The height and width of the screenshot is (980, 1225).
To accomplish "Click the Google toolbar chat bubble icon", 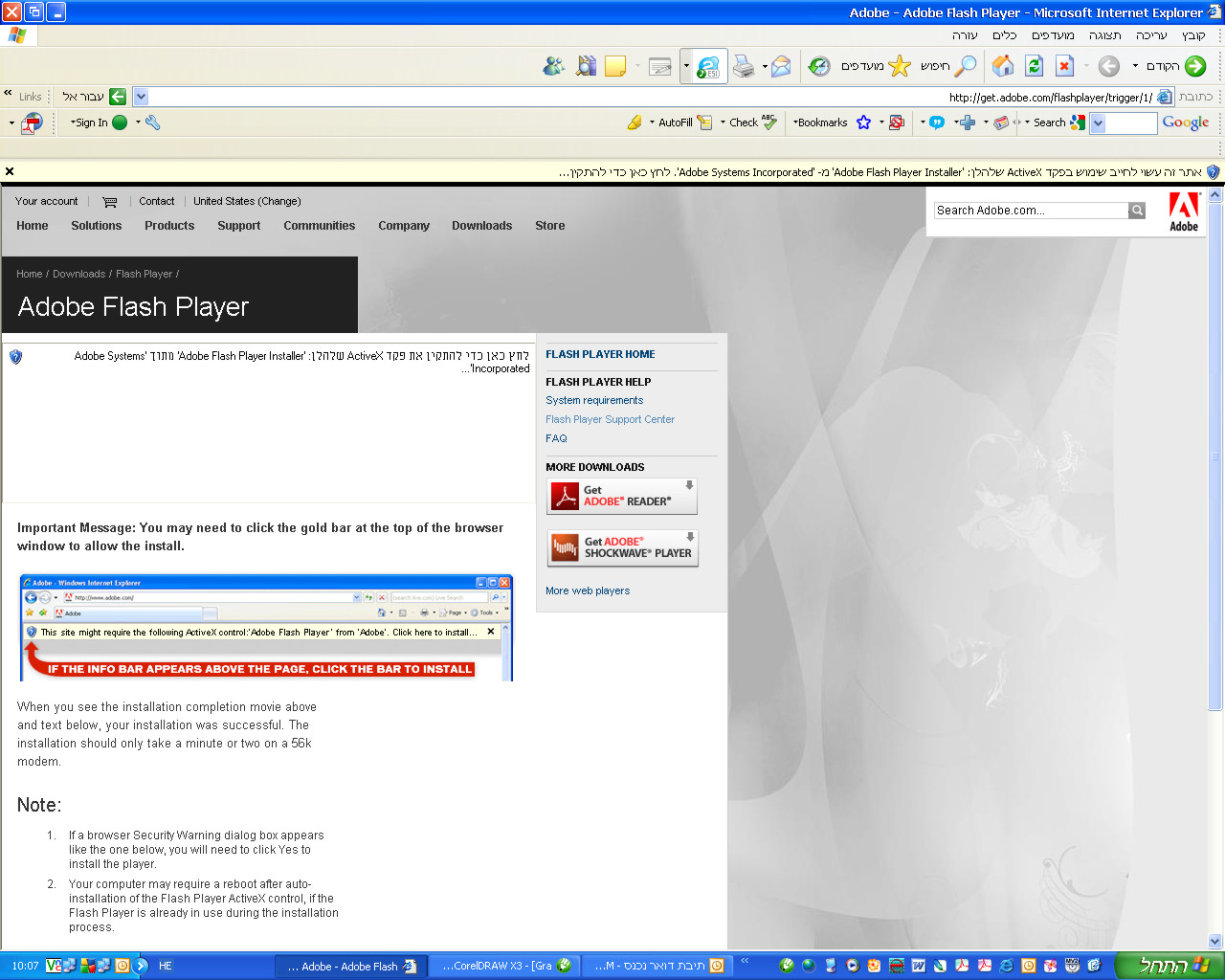I will point(937,122).
